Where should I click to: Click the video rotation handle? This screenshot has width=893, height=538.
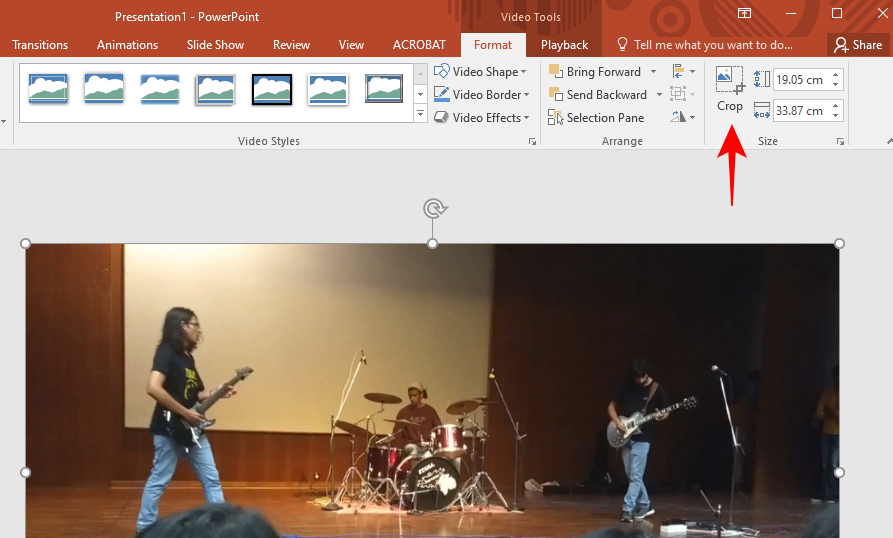click(435, 208)
